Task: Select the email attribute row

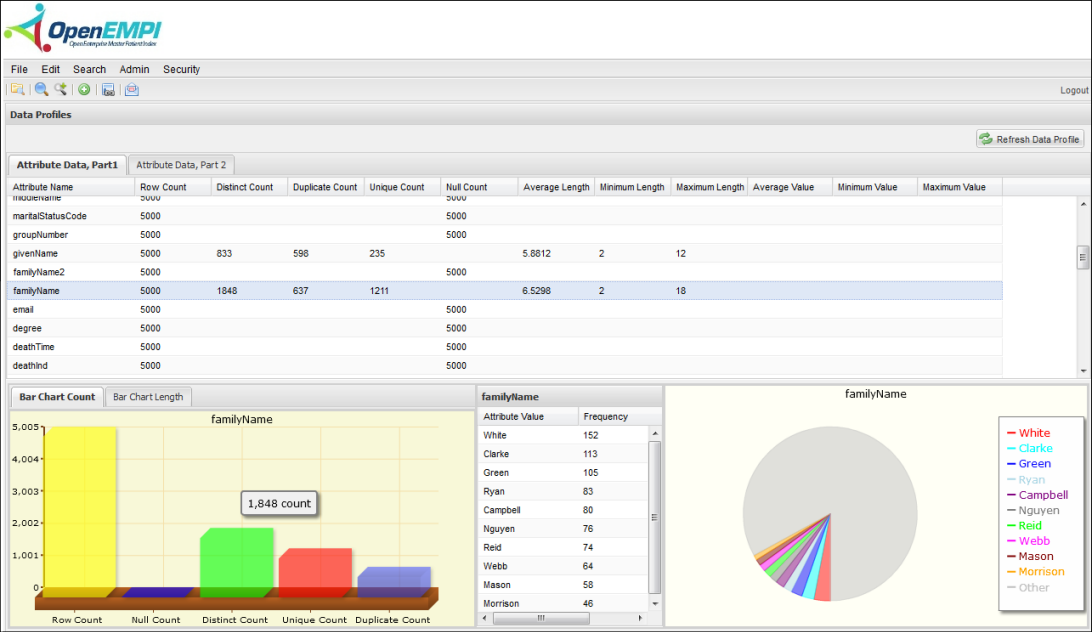Action: (x=505, y=309)
